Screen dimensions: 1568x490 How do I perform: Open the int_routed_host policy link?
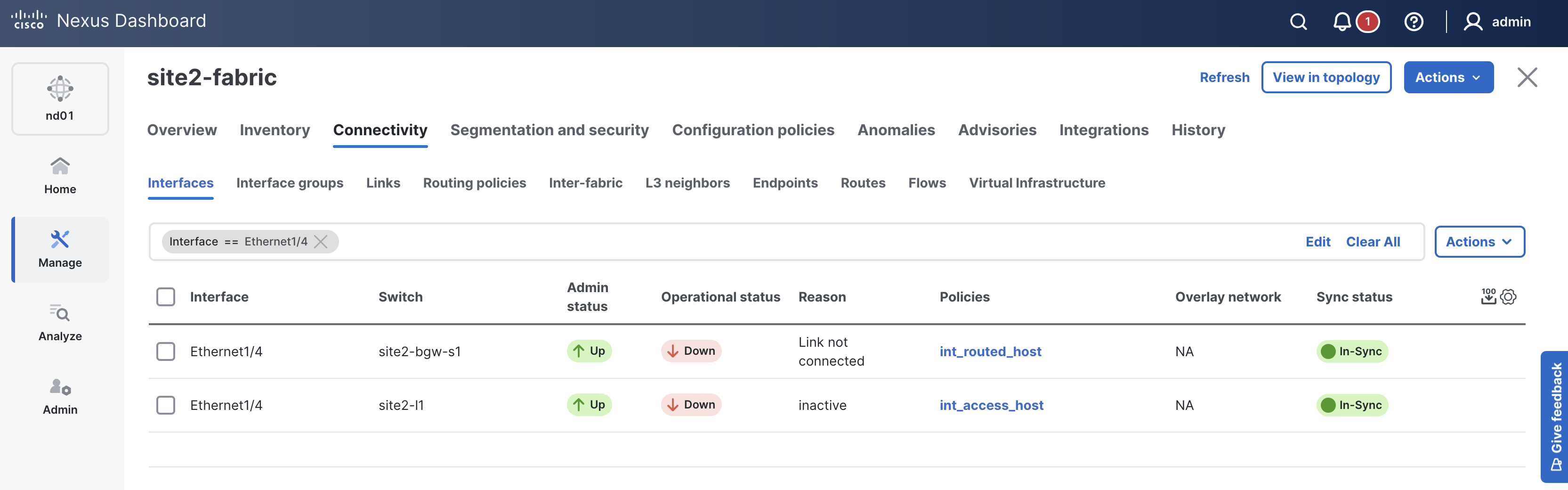(x=990, y=351)
